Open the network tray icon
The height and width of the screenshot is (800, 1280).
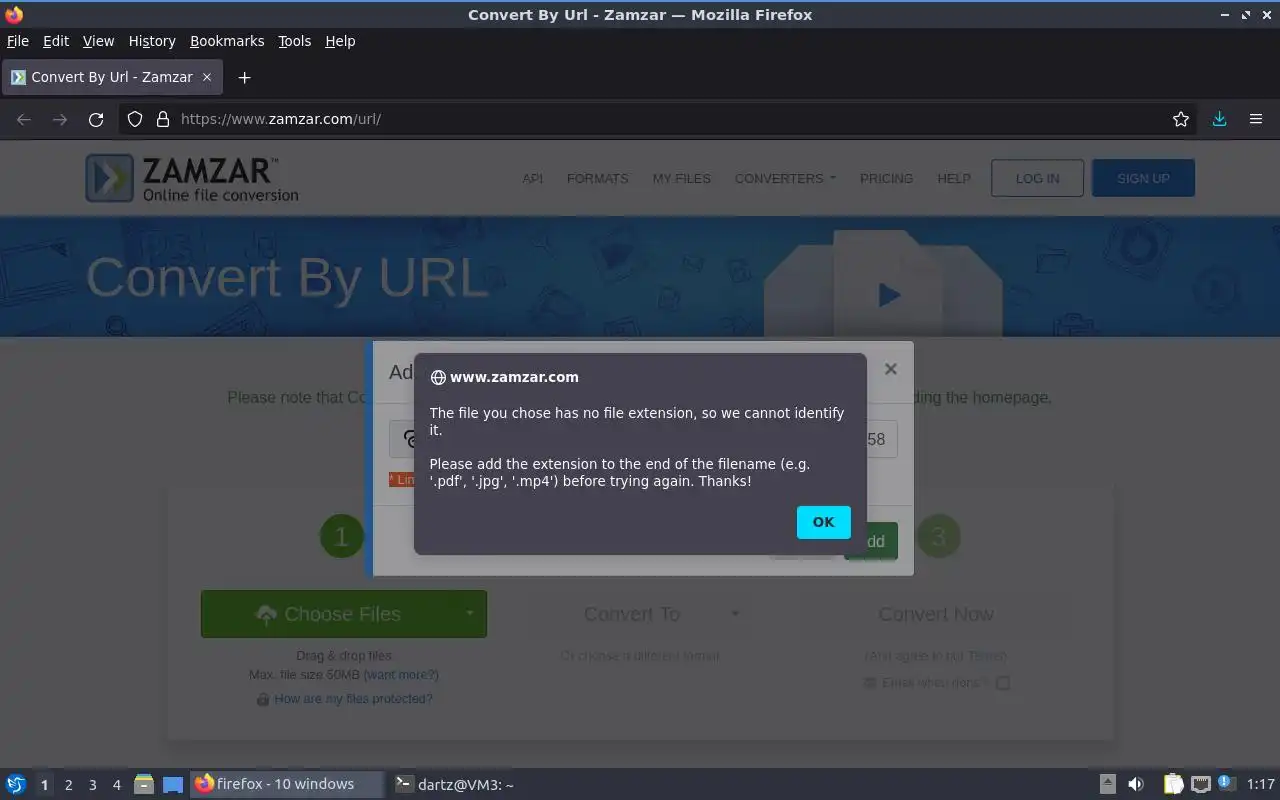(1200, 784)
